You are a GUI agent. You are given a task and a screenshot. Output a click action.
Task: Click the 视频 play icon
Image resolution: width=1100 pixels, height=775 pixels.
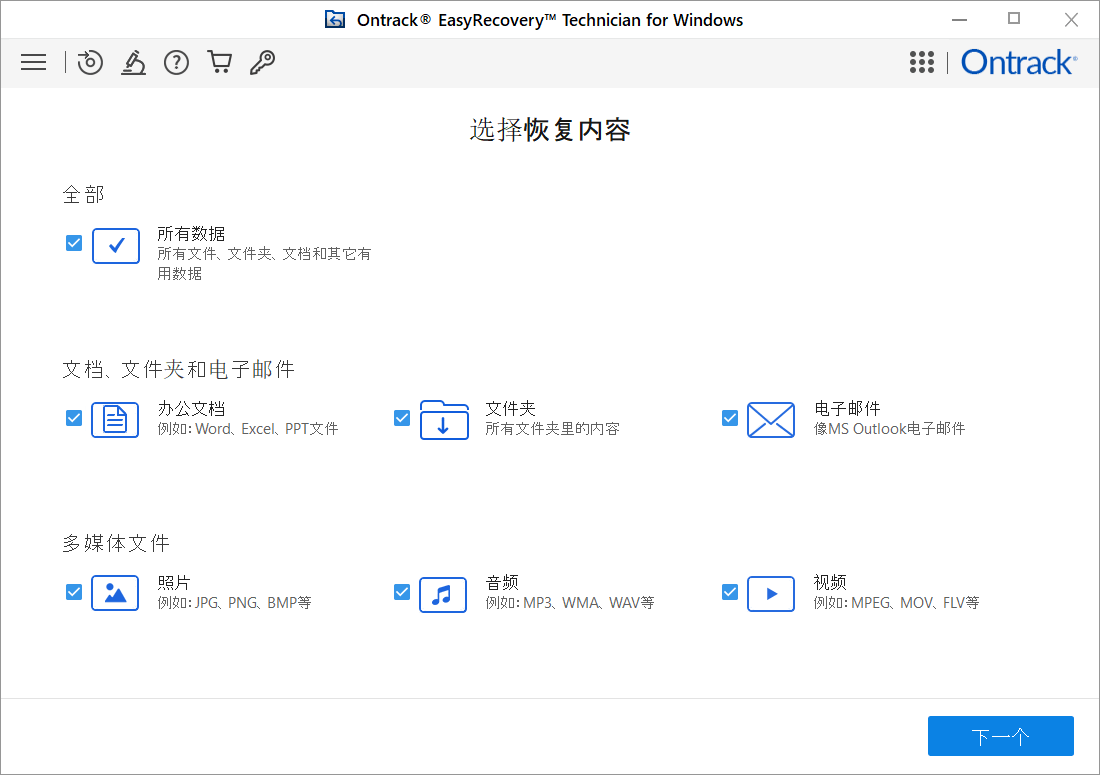(x=771, y=594)
